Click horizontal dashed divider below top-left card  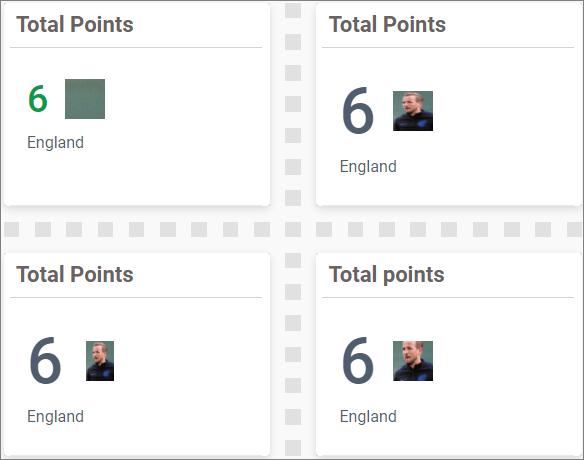pos(137,229)
